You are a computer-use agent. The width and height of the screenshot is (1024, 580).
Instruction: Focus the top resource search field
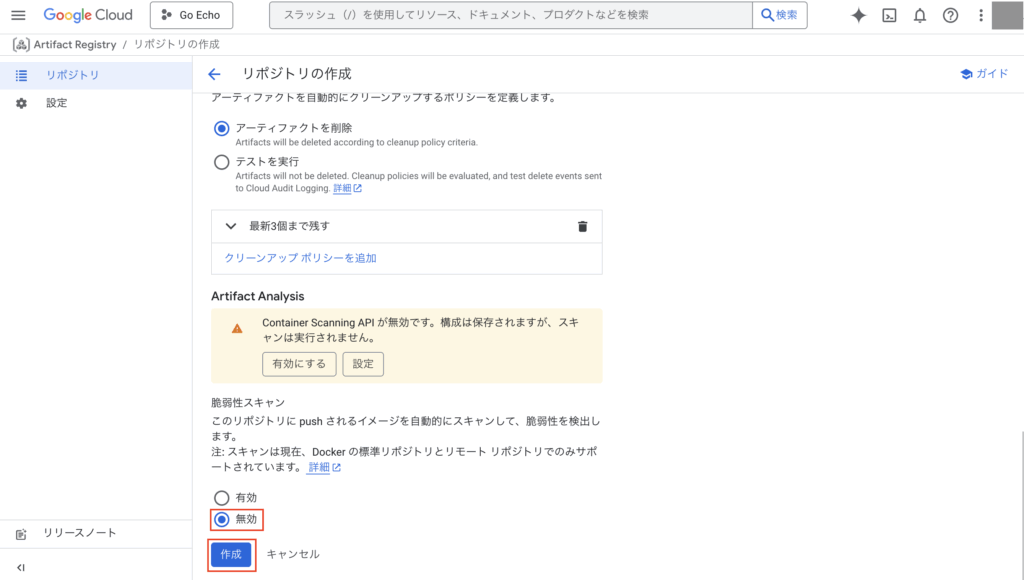click(510, 15)
